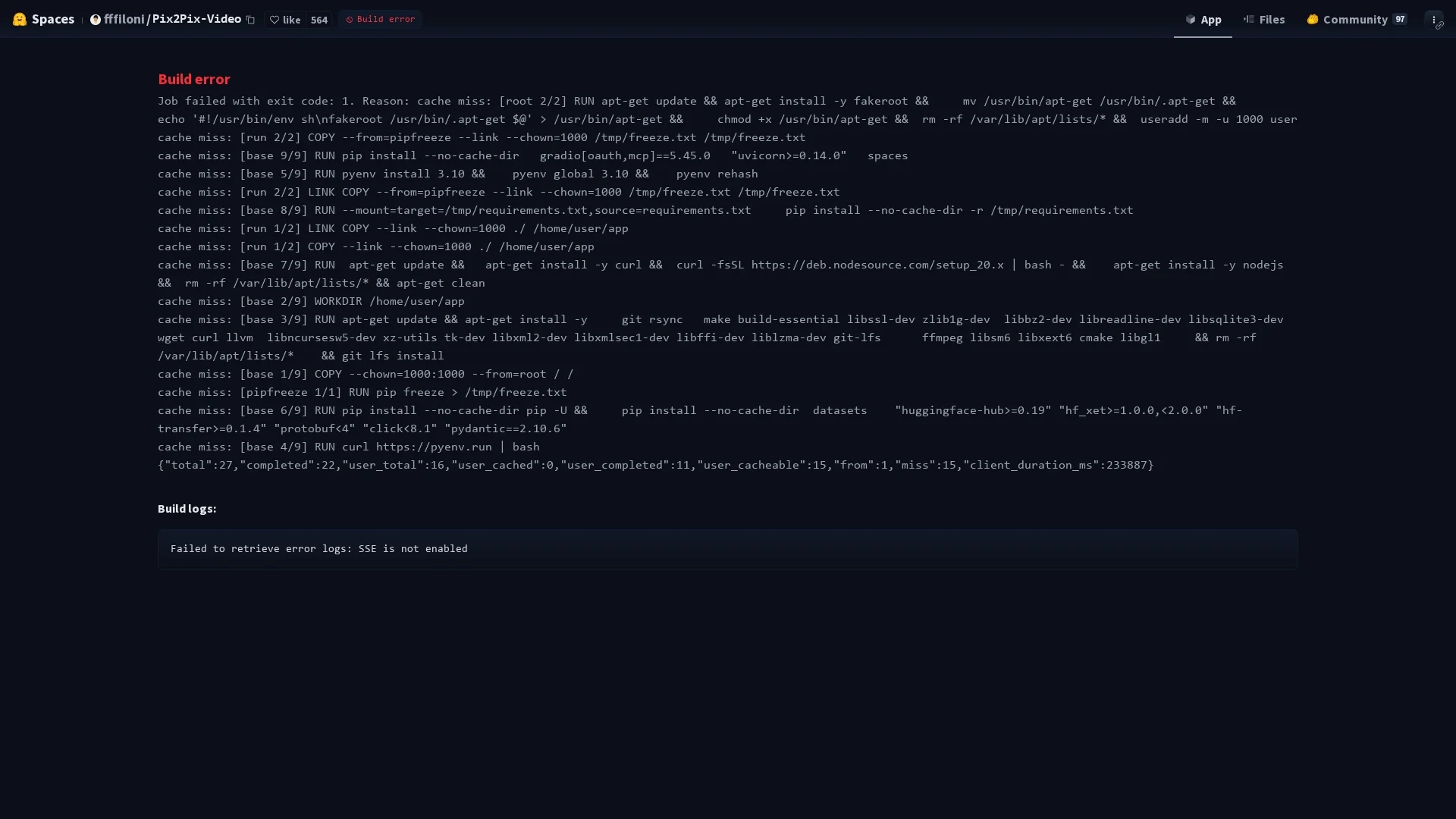The width and height of the screenshot is (1456, 819).
Task: Open the Pix2Pix-Video space link
Action: coord(196,19)
